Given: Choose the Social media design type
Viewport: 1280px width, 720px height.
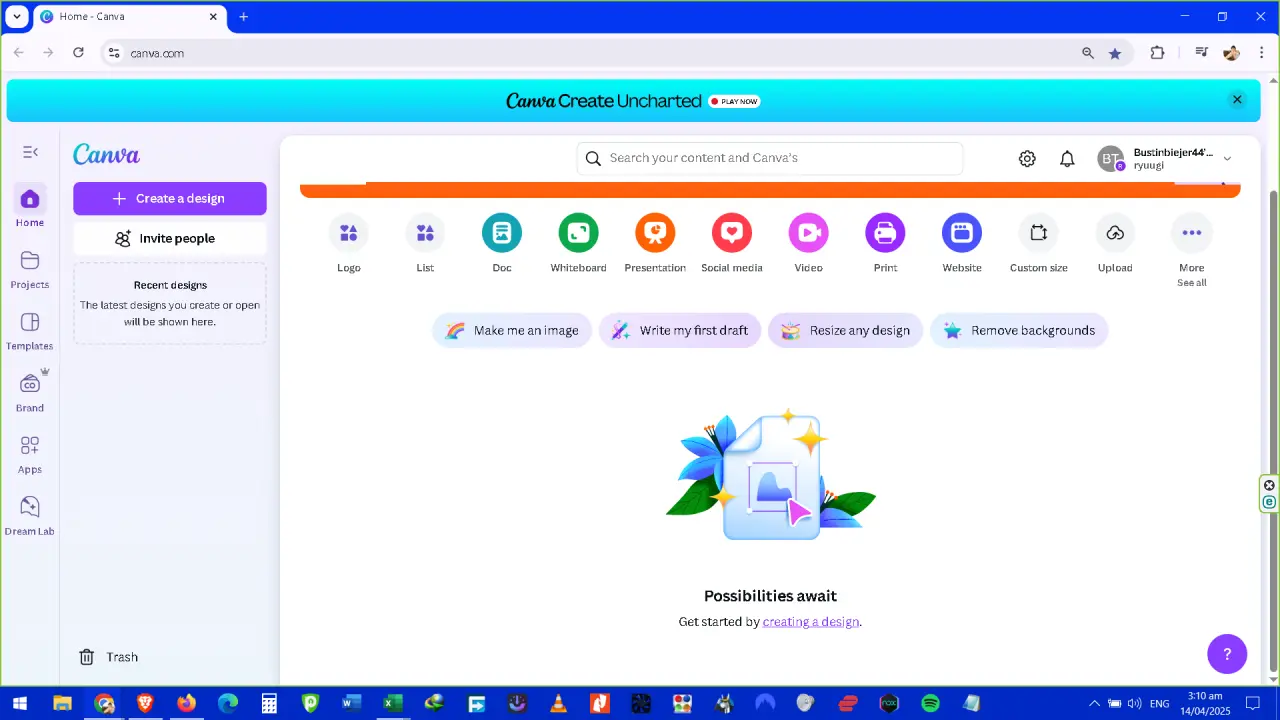Looking at the screenshot, I should (x=732, y=233).
